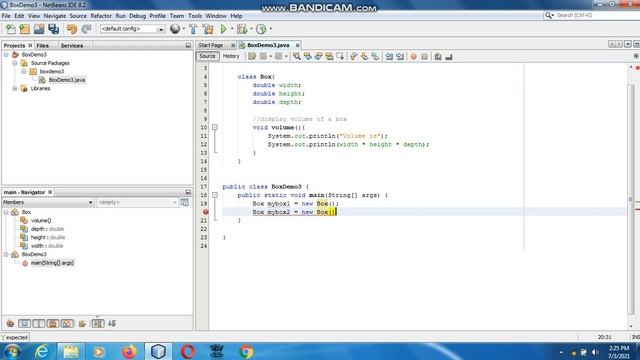The height and width of the screenshot is (360, 640).
Task: Click the browser globe icon in the toolbar
Action: tap(175, 29)
